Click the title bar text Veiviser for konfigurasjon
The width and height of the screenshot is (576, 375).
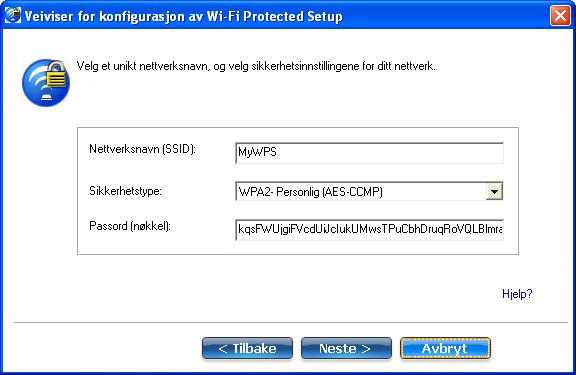click(114, 17)
